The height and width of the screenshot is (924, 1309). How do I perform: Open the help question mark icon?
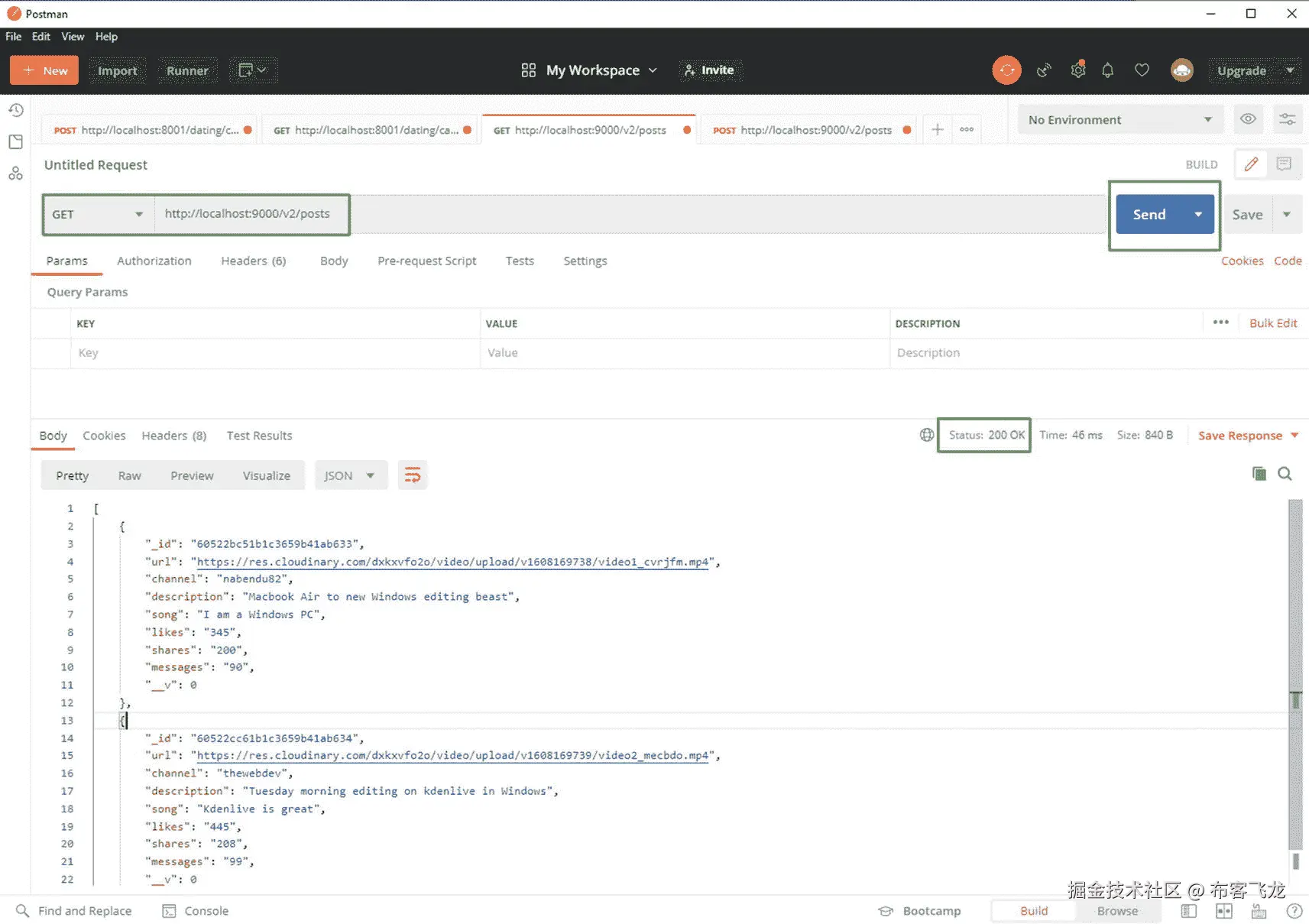[x=1294, y=911]
